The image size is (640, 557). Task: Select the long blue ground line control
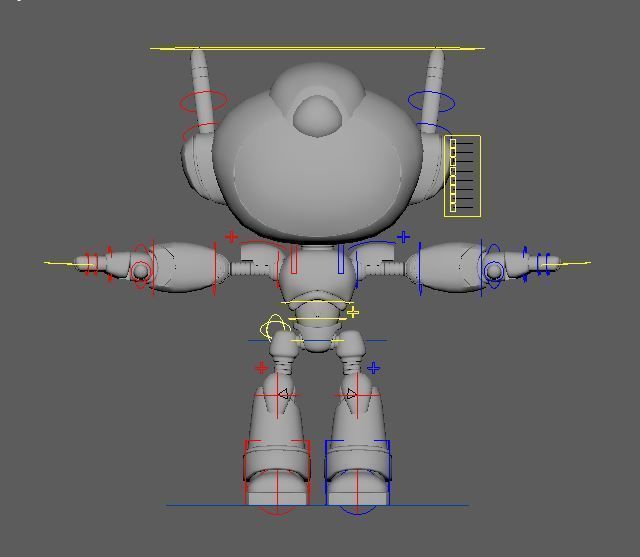[317, 506]
